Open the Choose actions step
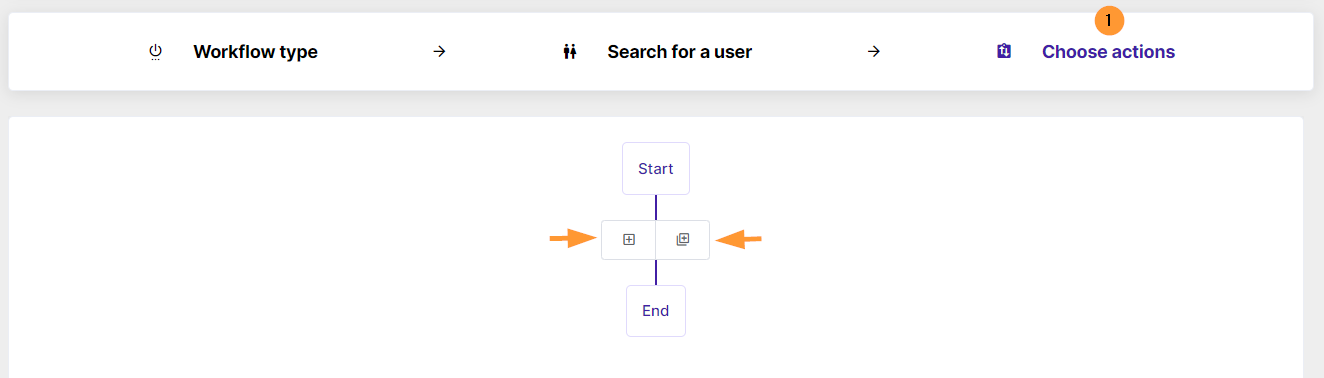Viewport: 1324px width, 378px height. point(1108,52)
